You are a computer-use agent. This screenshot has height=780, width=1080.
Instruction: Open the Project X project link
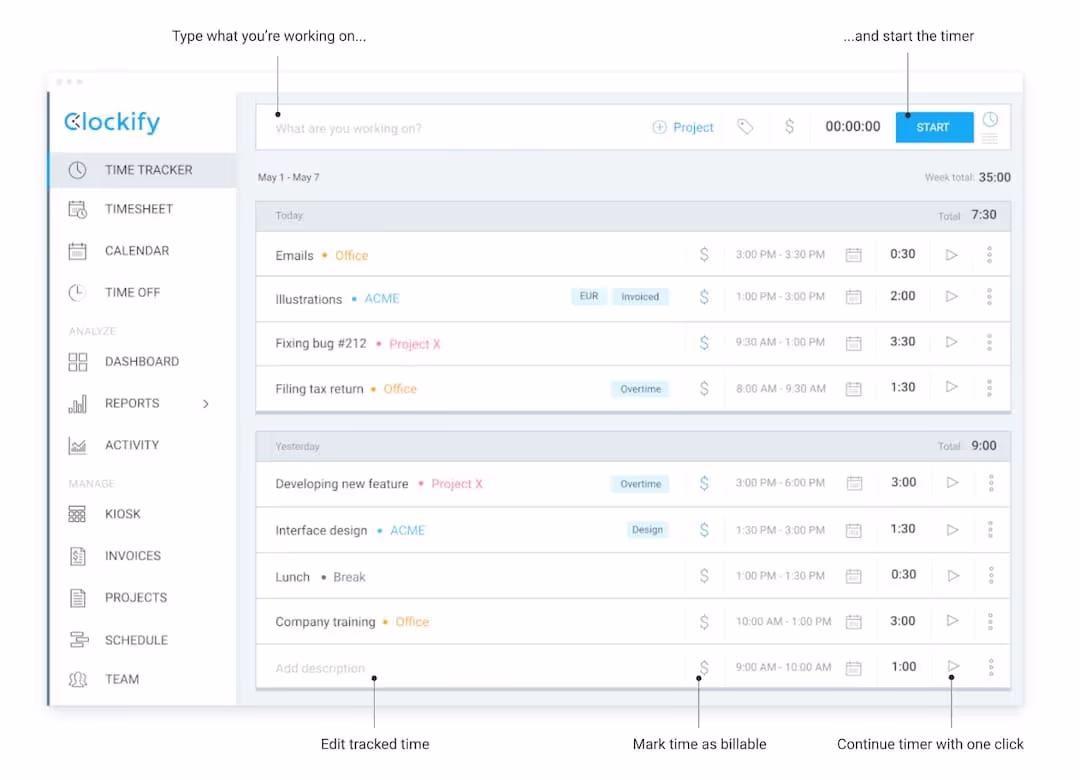pos(414,343)
